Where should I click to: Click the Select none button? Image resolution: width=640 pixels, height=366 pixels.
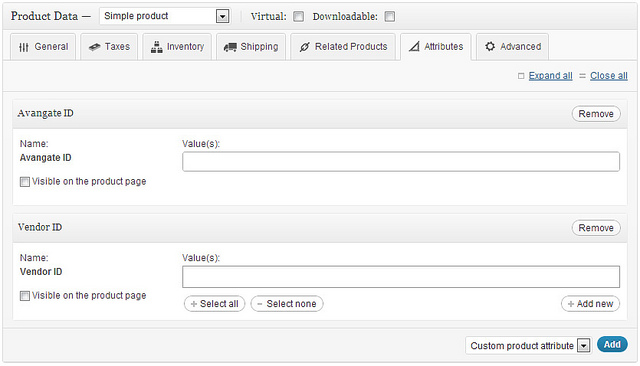tap(287, 304)
